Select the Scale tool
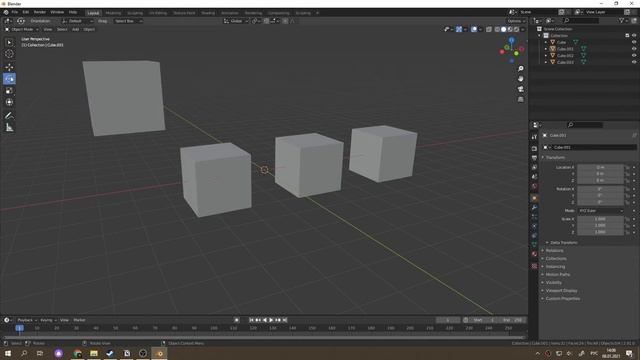The image size is (640, 360). pyautogui.click(x=9, y=91)
